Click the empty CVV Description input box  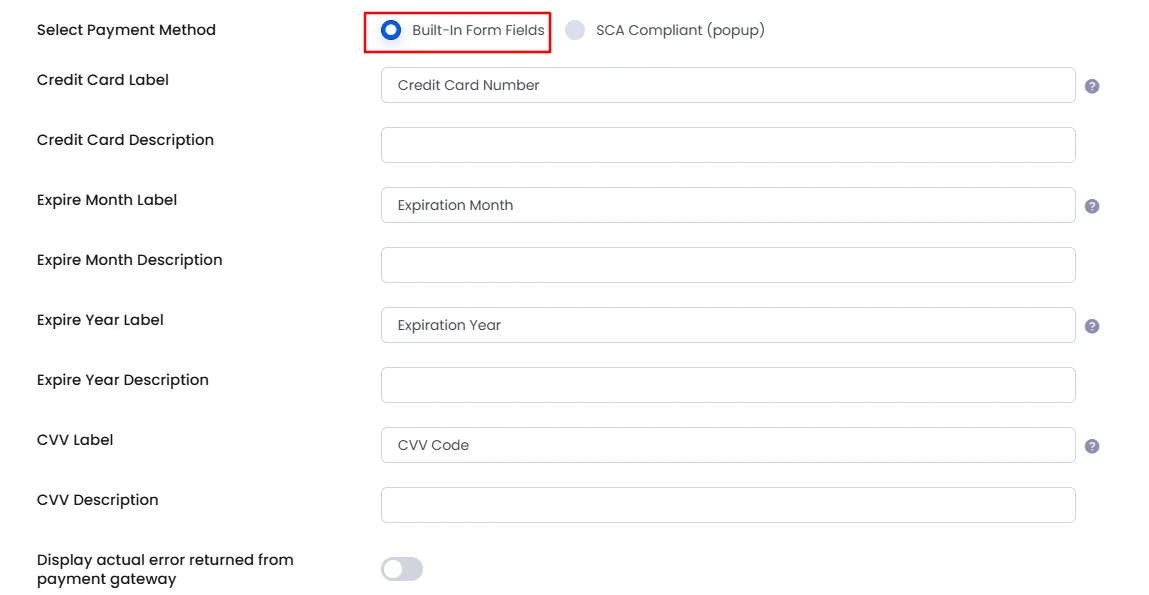pos(728,506)
